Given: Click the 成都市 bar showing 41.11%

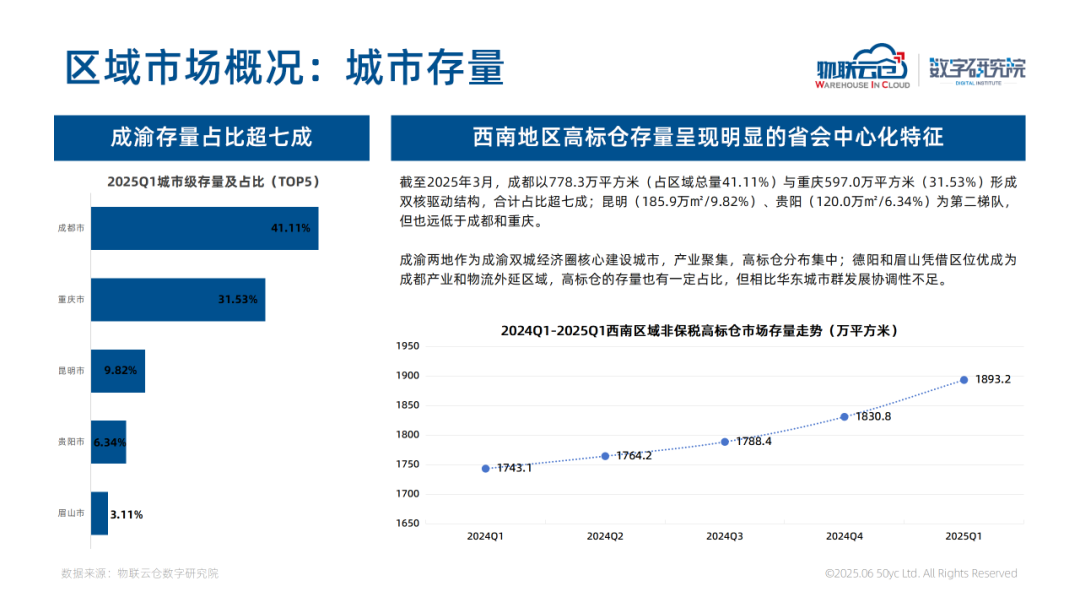Looking at the screenshot, I should pos(205,228).
